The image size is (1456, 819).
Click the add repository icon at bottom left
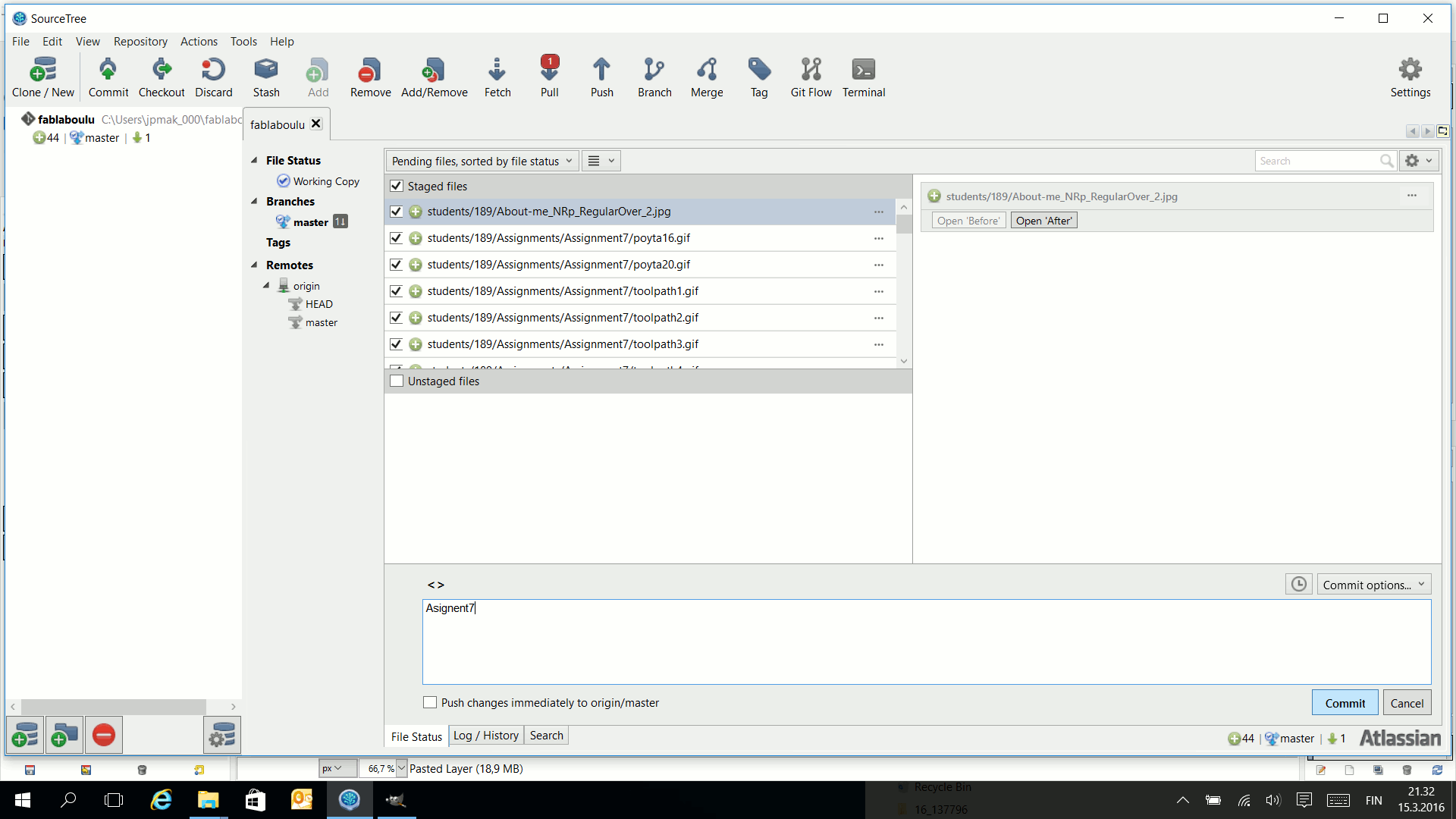pos(25,735)
